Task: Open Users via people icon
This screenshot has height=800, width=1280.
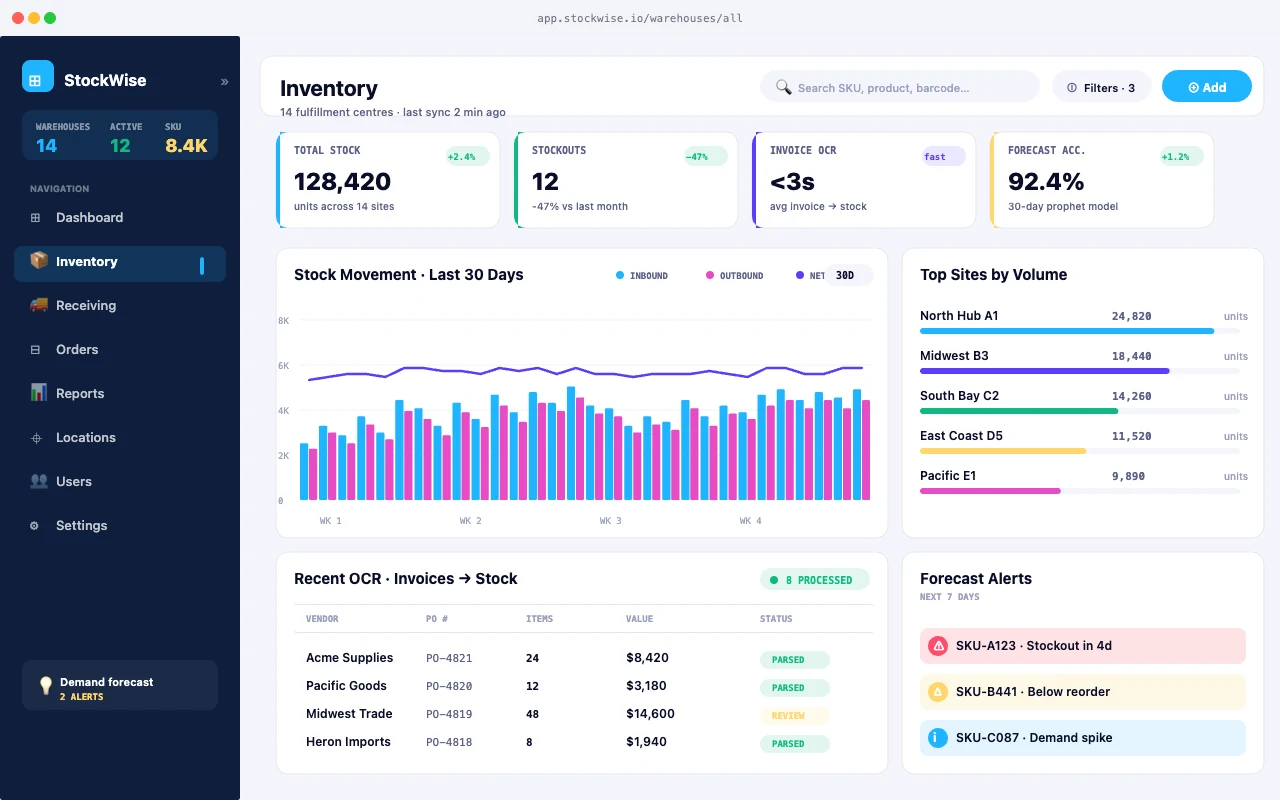Action: coord(39,481)
